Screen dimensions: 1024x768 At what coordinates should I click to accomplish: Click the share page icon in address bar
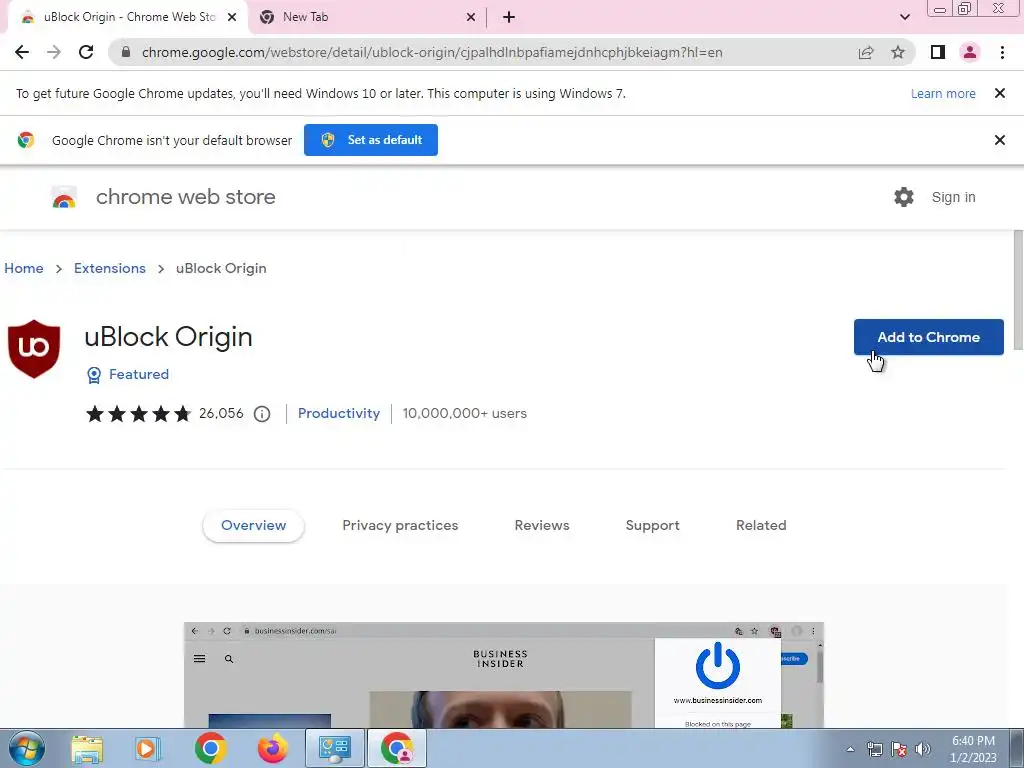click(x=866, y=52)
